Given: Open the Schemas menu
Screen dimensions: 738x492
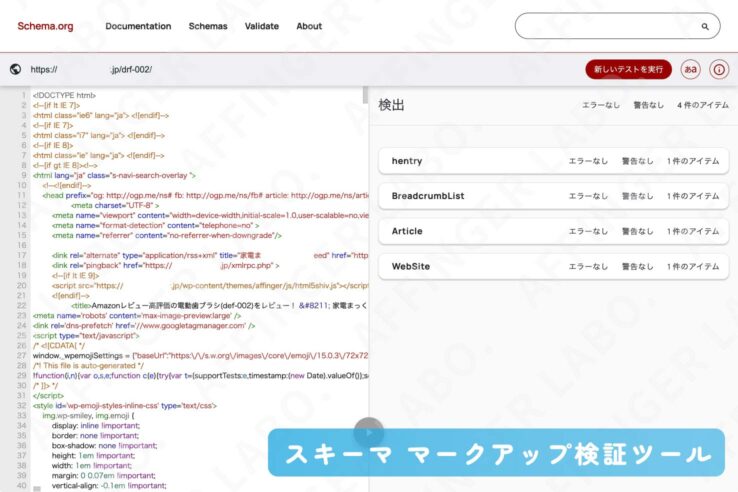Looking at the screenshot, I should pos(208,26).
